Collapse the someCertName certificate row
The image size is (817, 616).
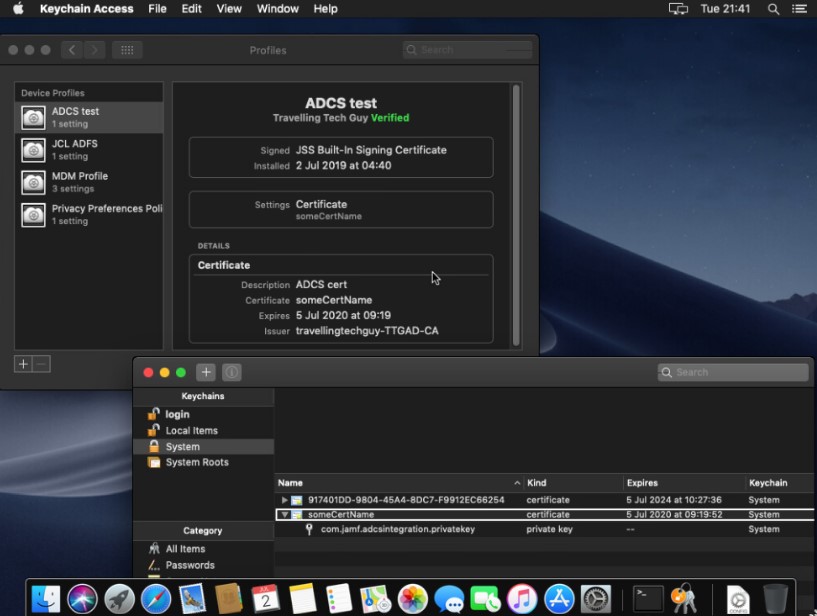point(284,514)
